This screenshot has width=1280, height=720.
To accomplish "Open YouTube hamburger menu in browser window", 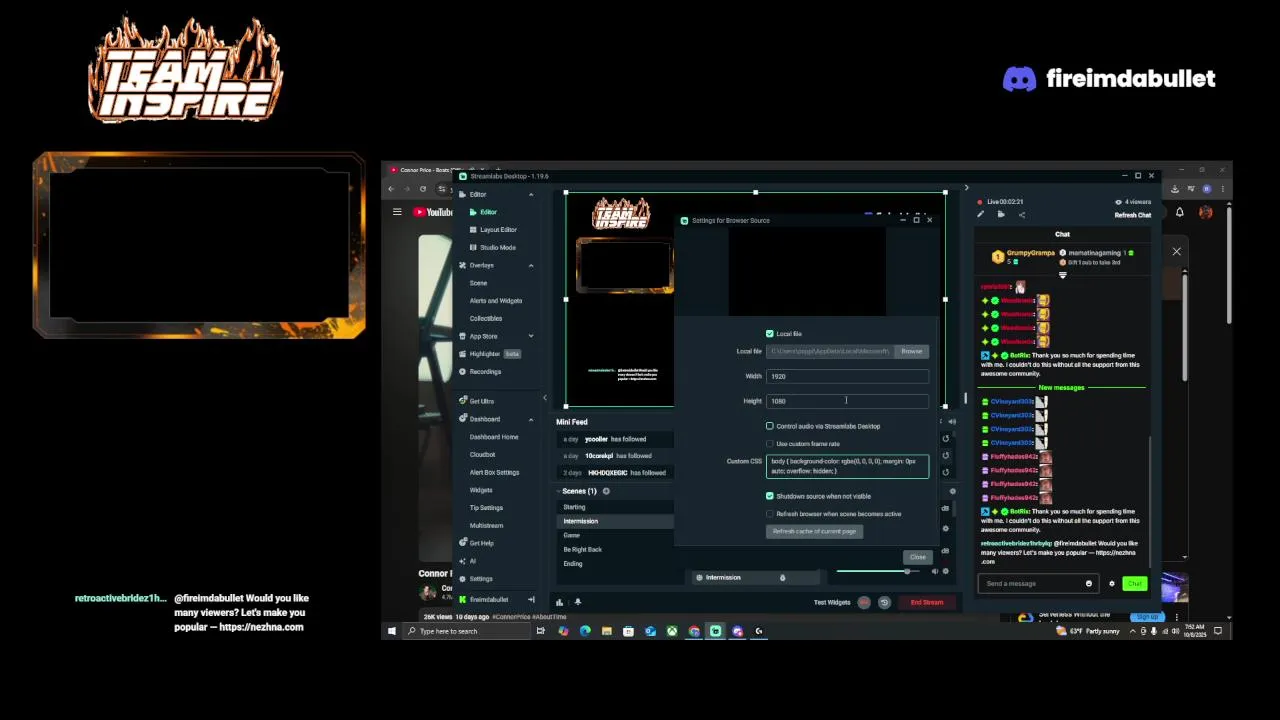I will [x=397, y=212].
